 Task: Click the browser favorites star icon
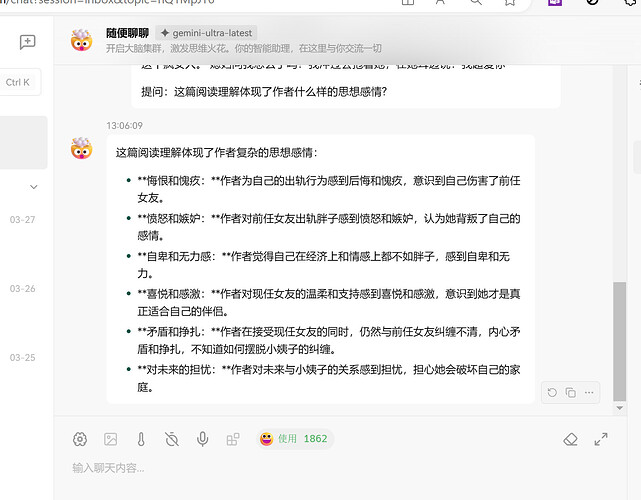click(x=510, y=2)
